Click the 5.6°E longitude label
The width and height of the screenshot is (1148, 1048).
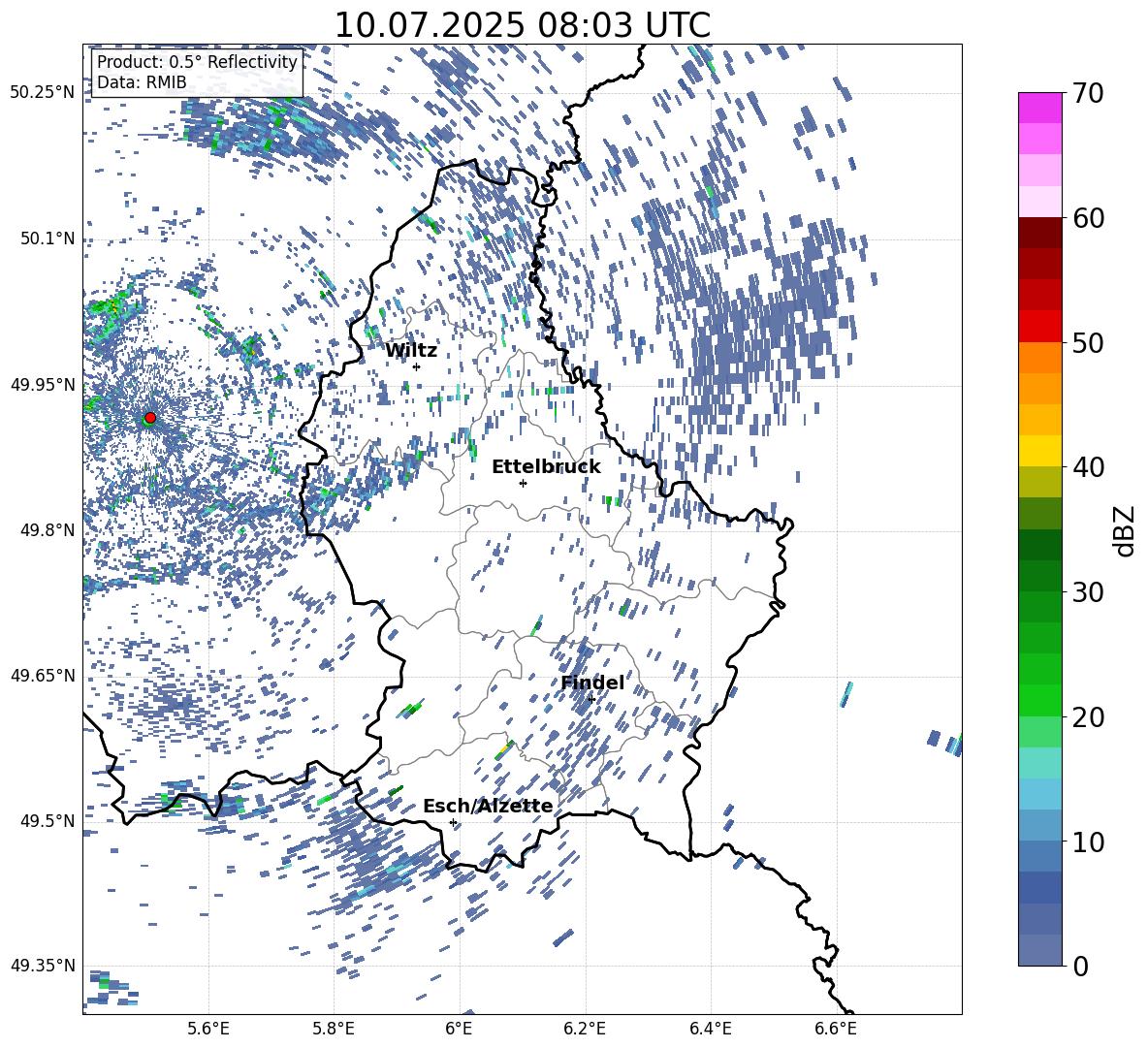click(x=208, y=1029)
